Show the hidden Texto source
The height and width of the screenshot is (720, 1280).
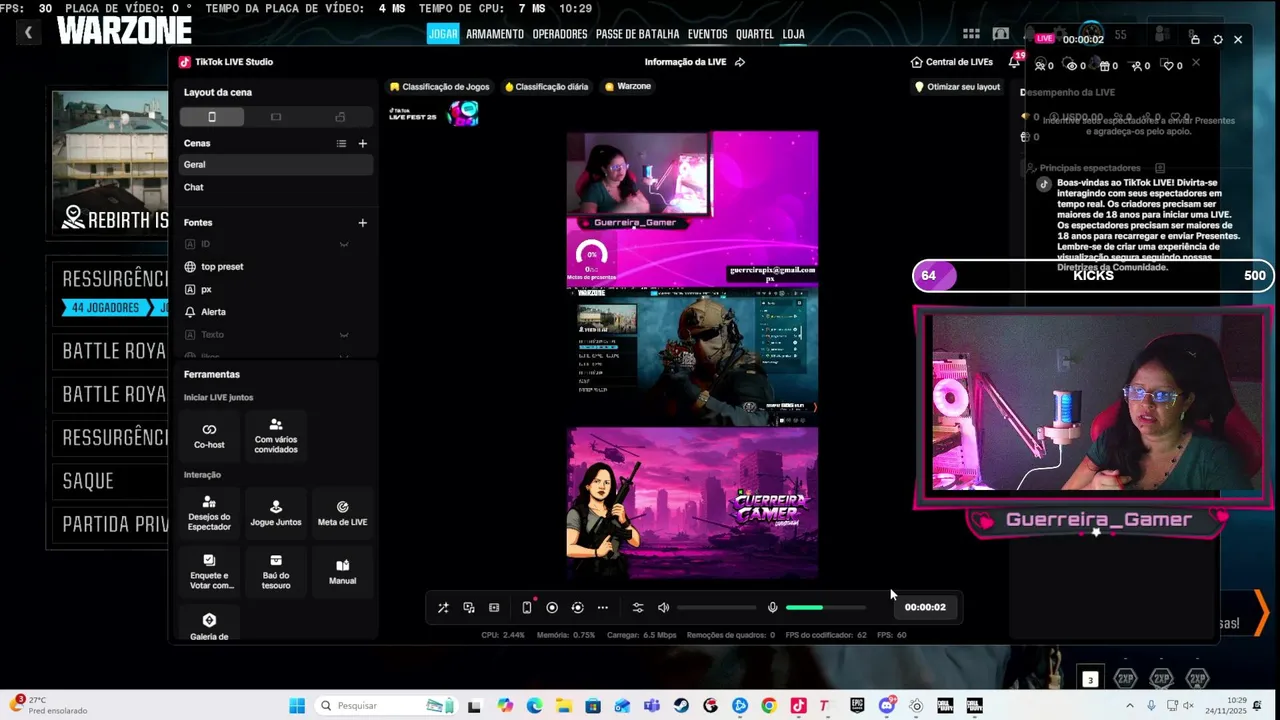[344, 335]
